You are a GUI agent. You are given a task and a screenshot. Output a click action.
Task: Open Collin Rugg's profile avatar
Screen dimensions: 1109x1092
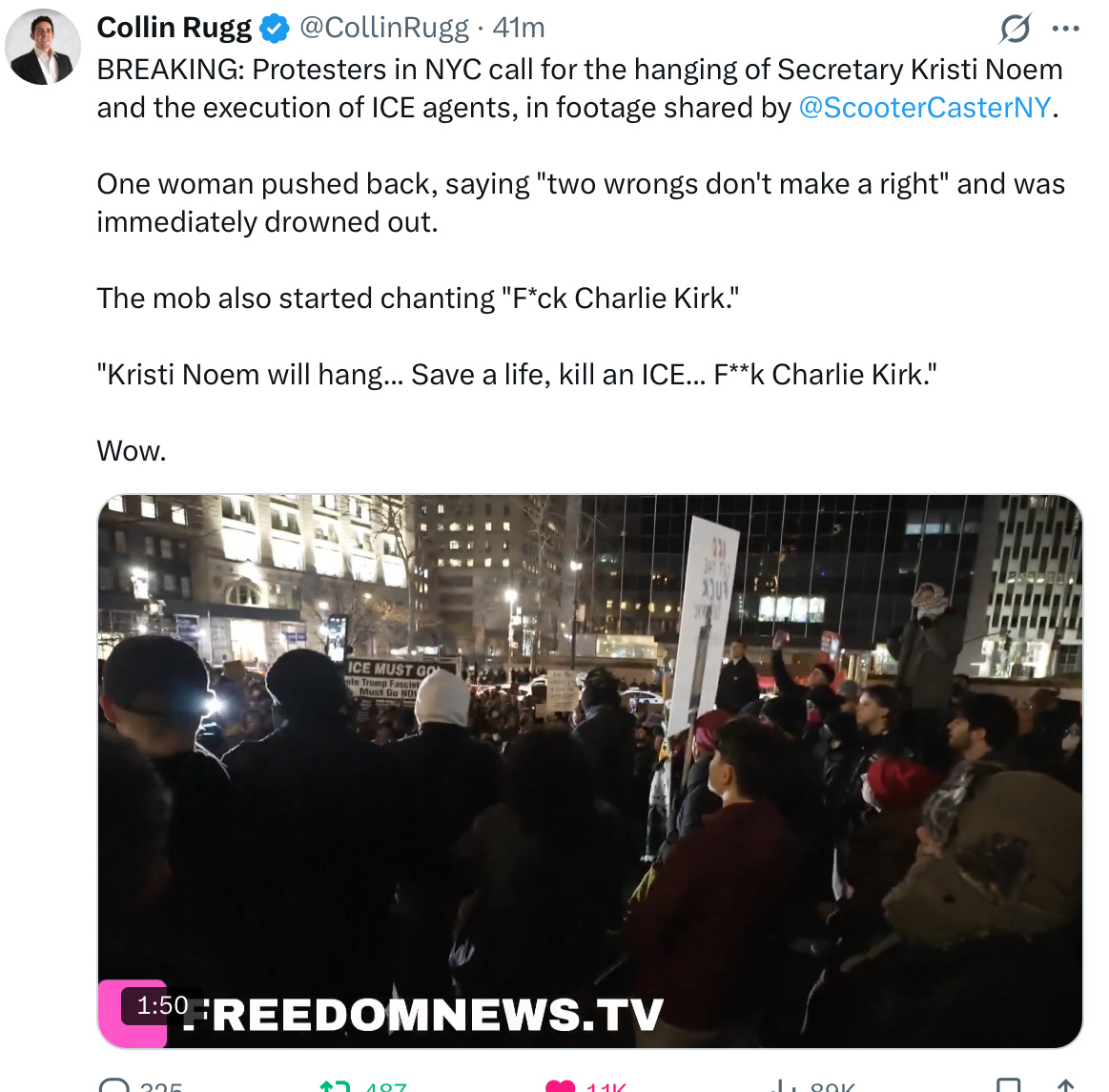pos(43,47)
